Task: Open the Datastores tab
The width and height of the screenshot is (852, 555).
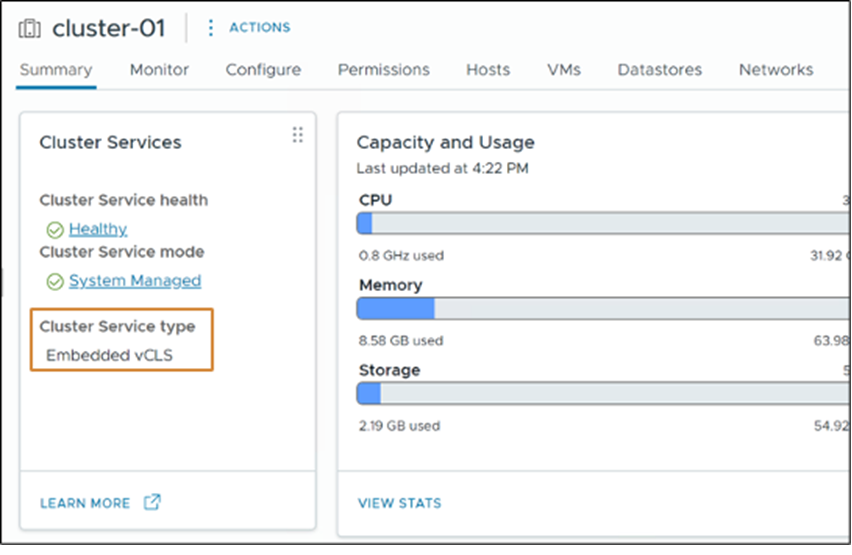Action: (x=660, y=70)
